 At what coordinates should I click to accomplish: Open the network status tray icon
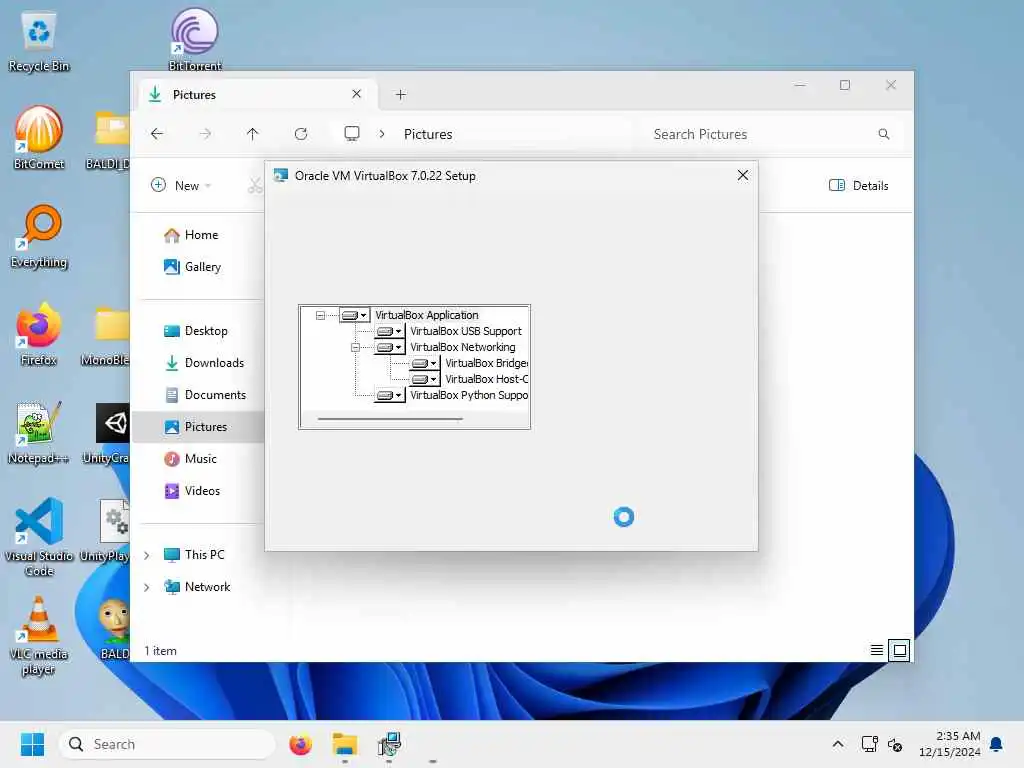(x=870, y=744)
